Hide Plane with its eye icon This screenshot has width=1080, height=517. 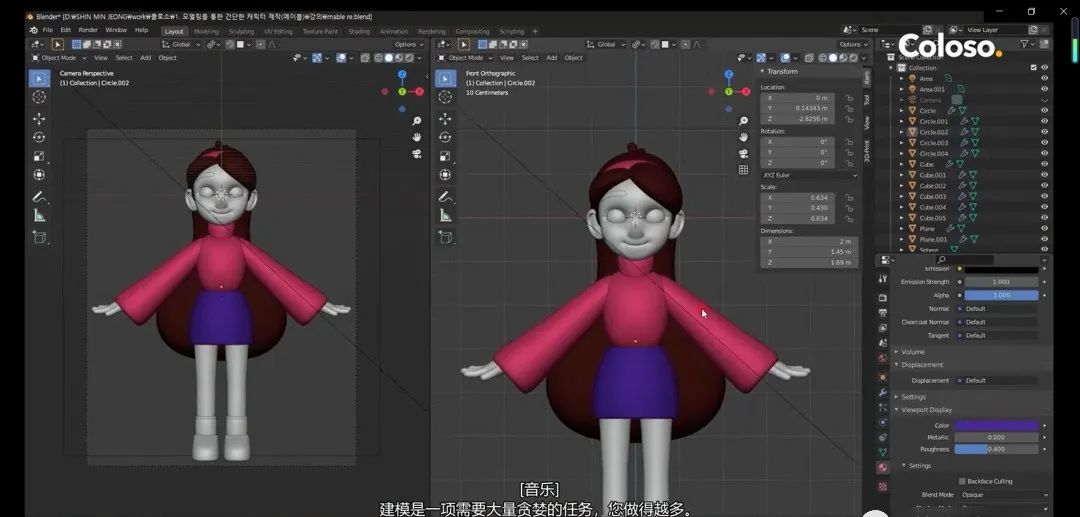click(1044, 229)
